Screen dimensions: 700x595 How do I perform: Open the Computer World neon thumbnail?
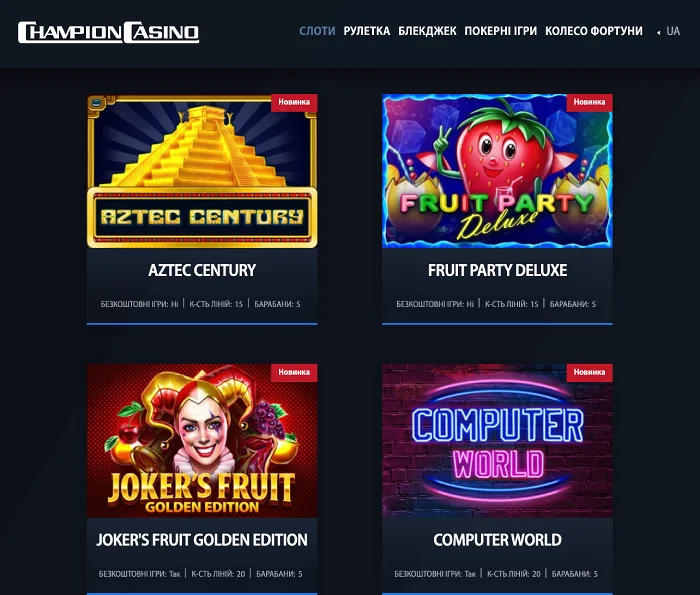click(497, 441)
